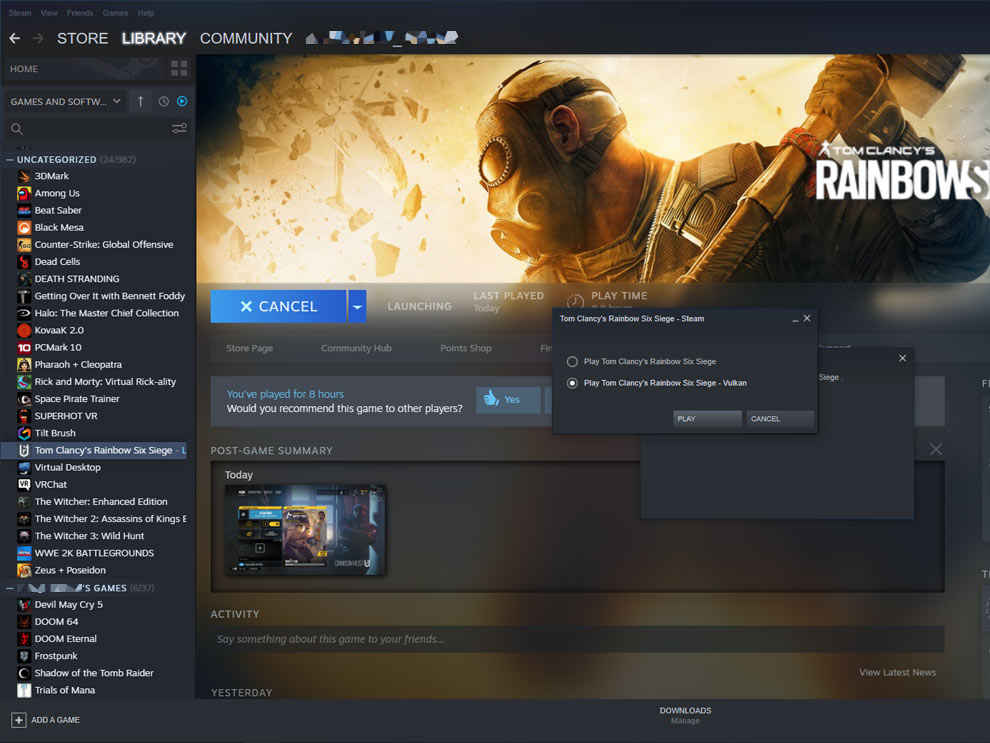Click the Black Mesa game icon
Image resolution: width=990 pixels, height=743 pixels.
pyautogui.click(x=24, y=227)
